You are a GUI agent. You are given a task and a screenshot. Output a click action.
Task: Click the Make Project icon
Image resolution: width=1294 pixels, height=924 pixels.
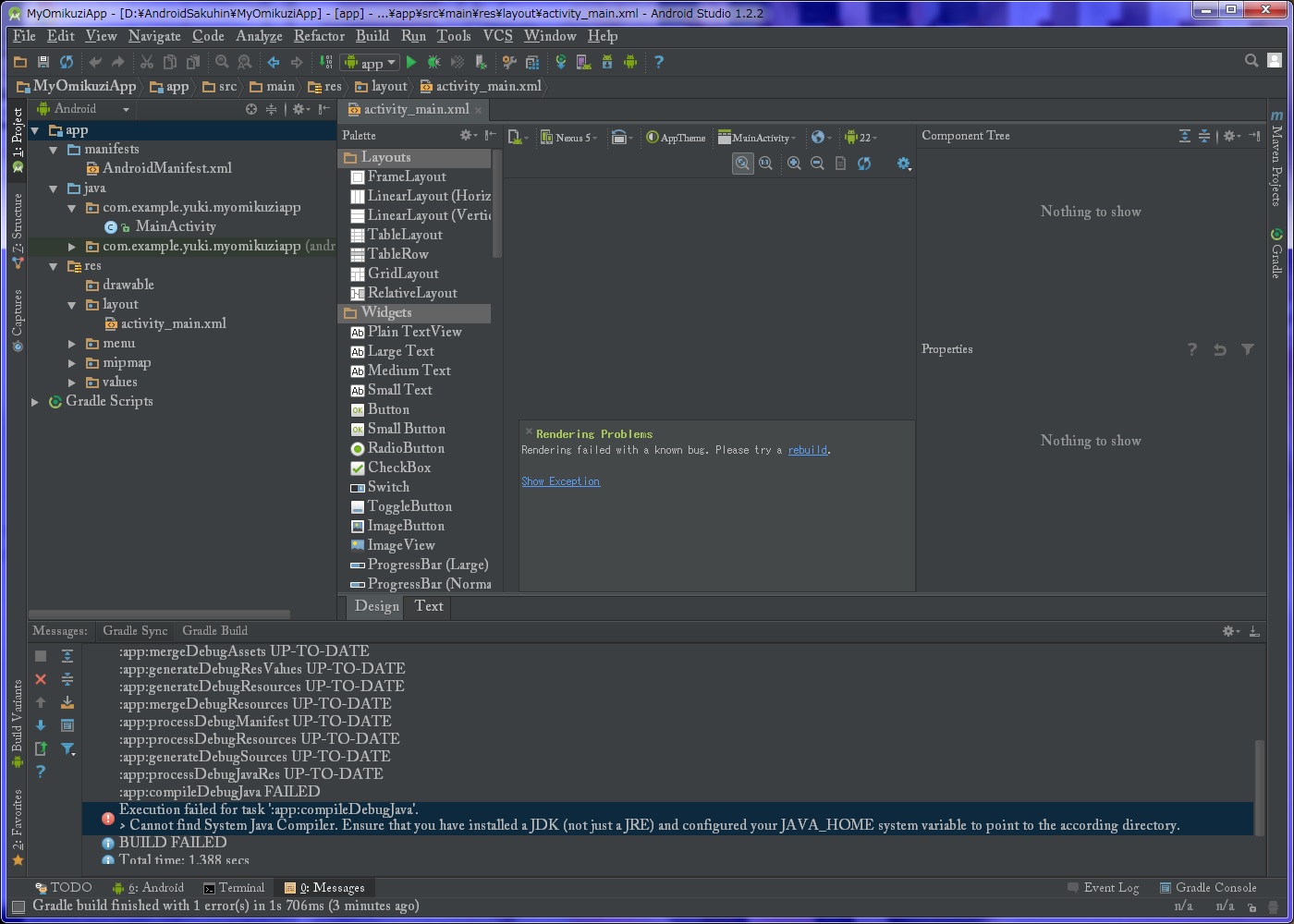pyautogui.click(x=326, y=62)
